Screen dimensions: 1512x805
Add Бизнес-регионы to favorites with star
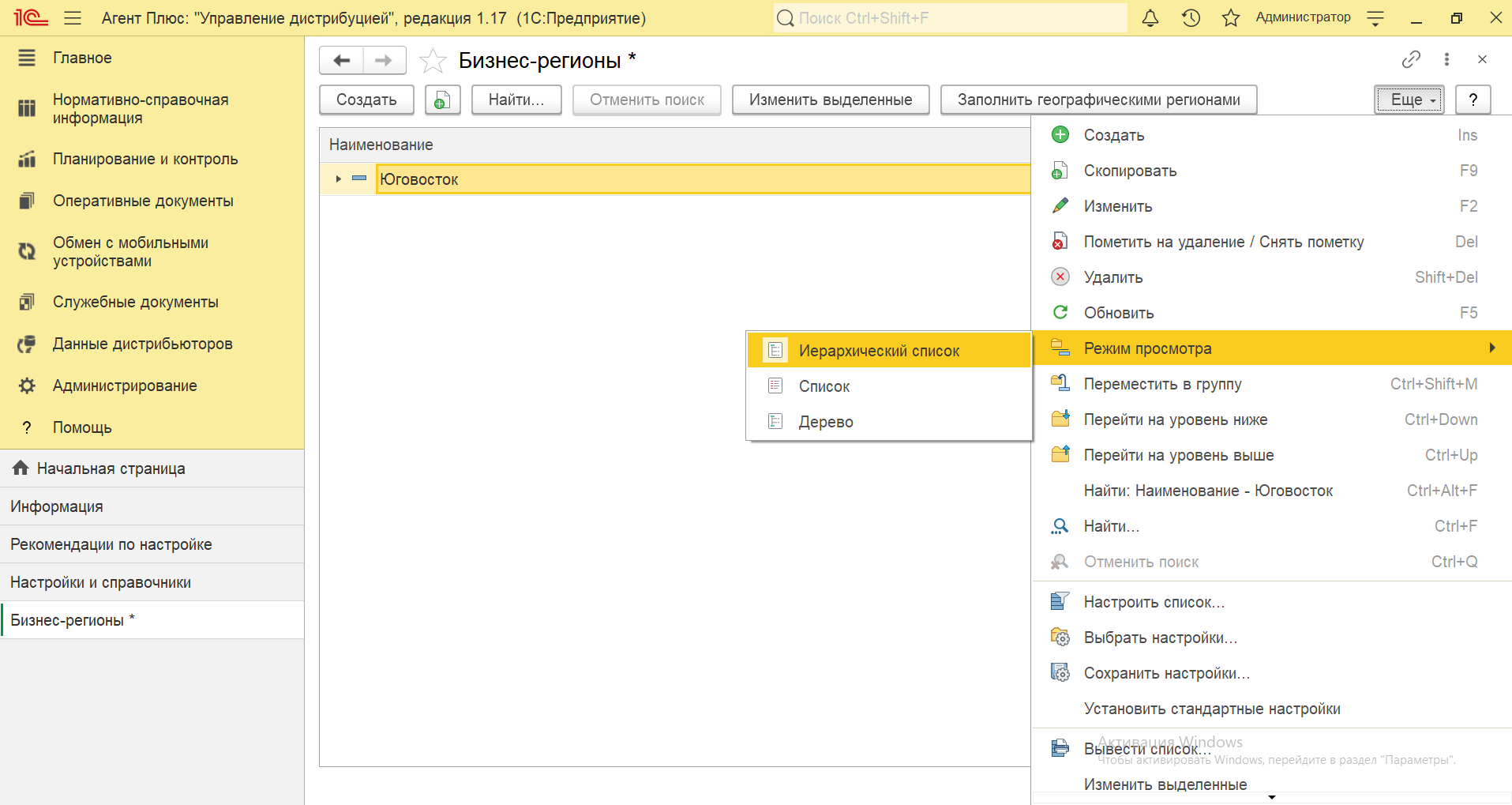(433, 60)
